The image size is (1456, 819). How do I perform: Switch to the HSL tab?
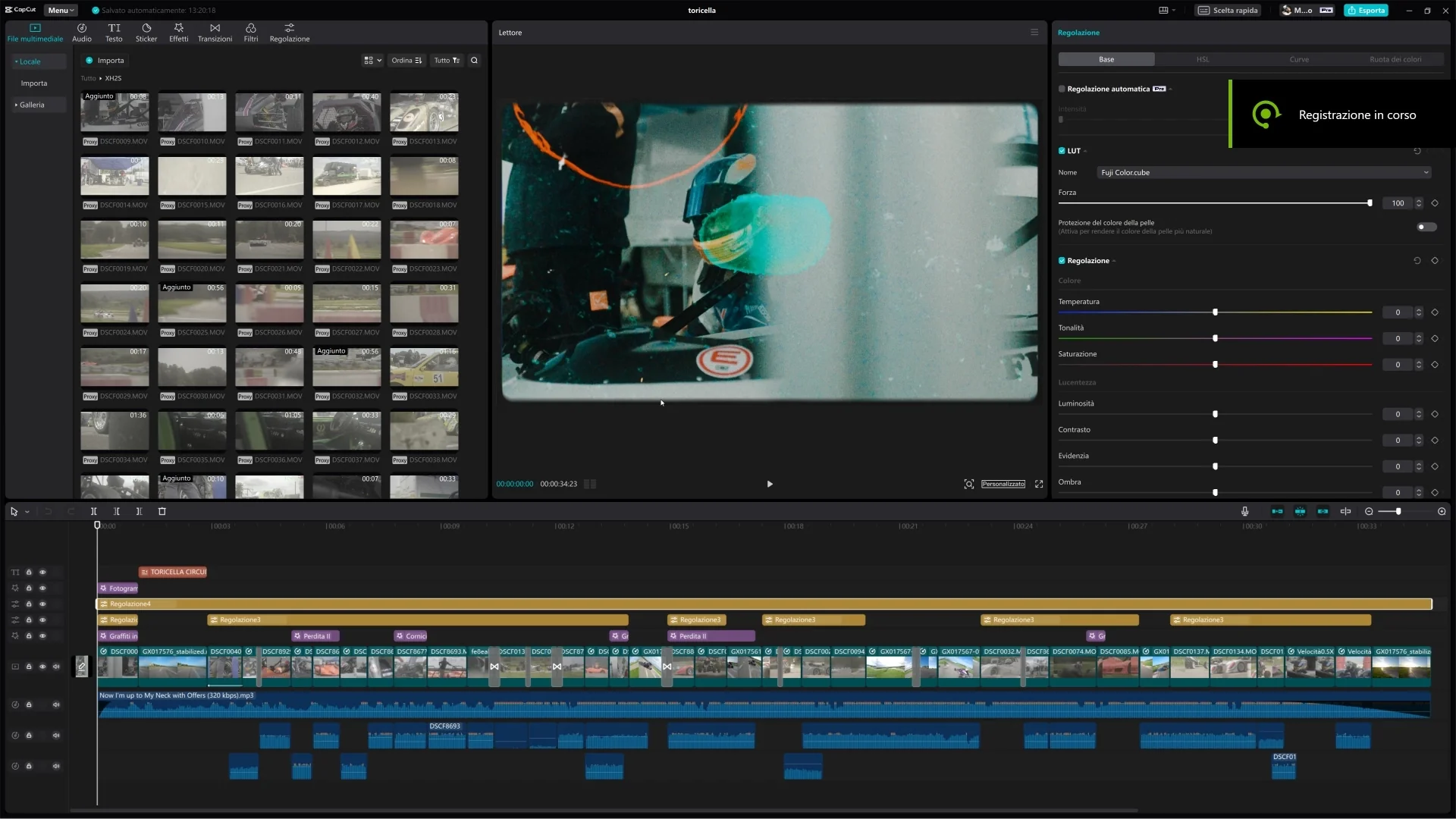point(1203,58)
